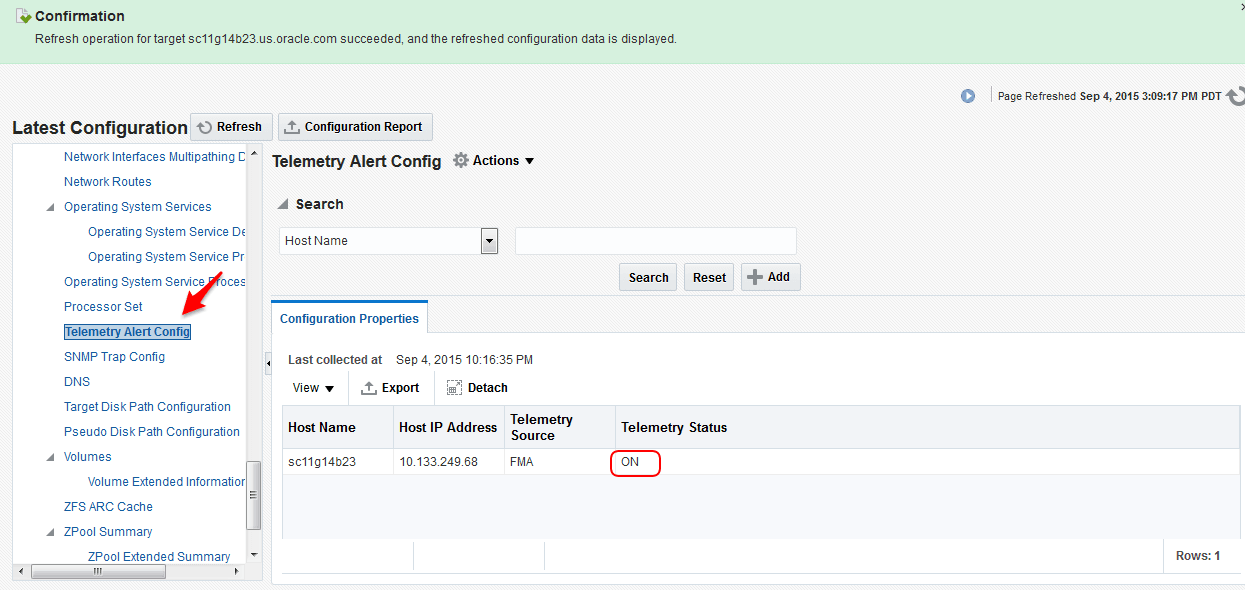1245x590 pixels.
Task: Open Network Interfaces Multipathing tree item
Action: click(x=155, y=157)
